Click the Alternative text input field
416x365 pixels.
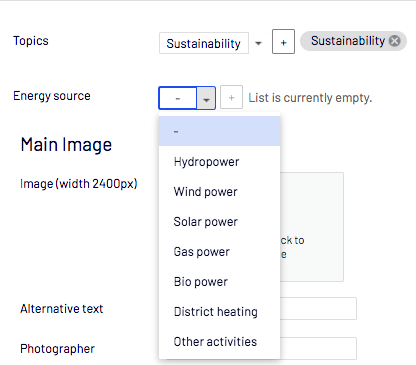click(x=318, y=308)
